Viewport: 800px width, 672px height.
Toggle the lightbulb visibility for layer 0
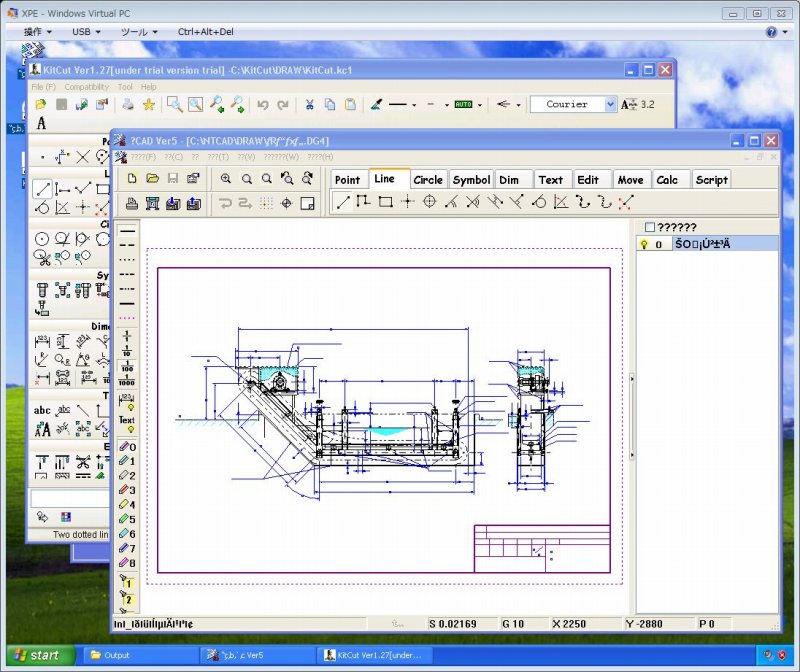coord(645,243)
